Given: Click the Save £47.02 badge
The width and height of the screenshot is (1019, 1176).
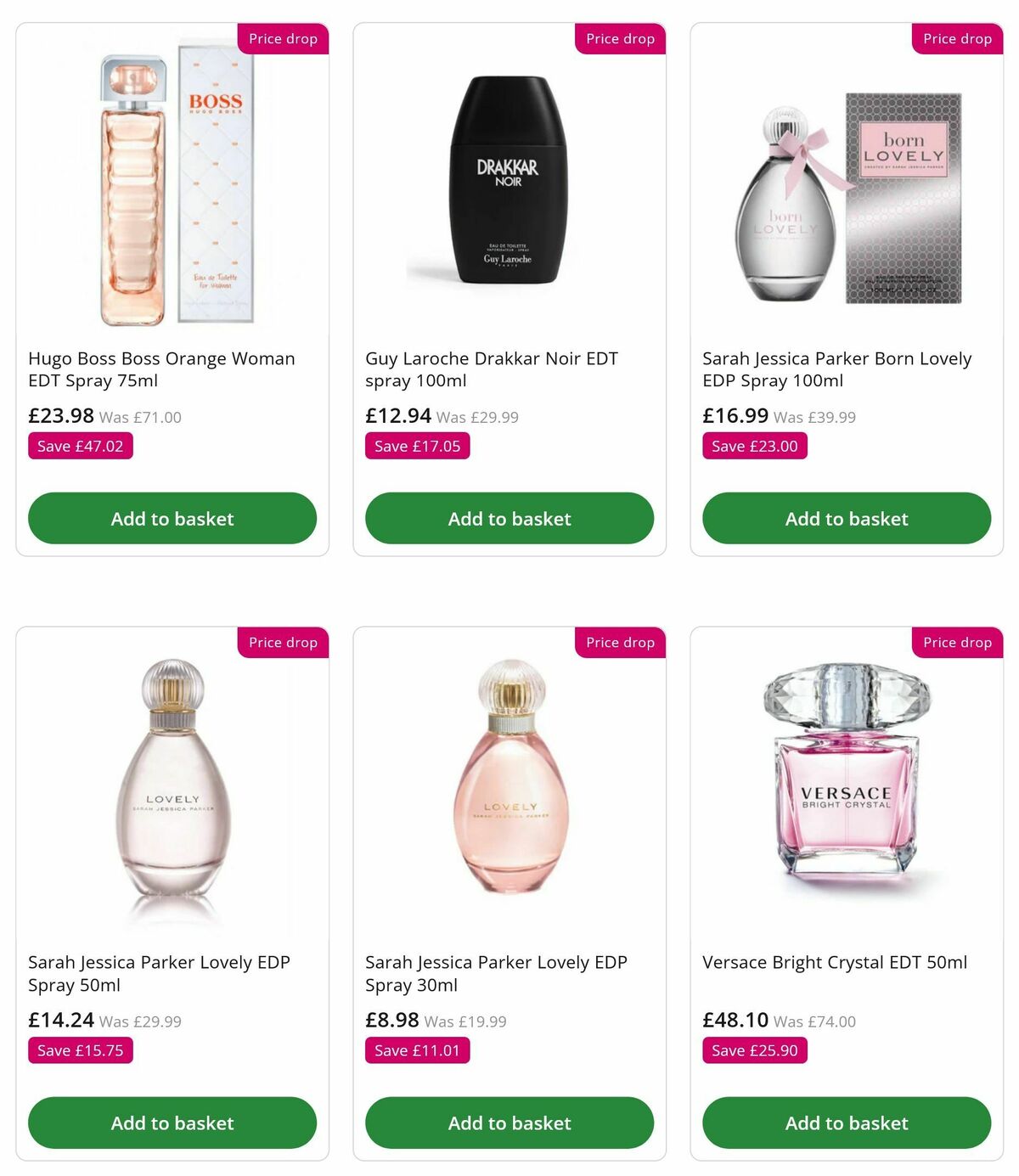Looking at the screenshot, I should tap(80, 445).
